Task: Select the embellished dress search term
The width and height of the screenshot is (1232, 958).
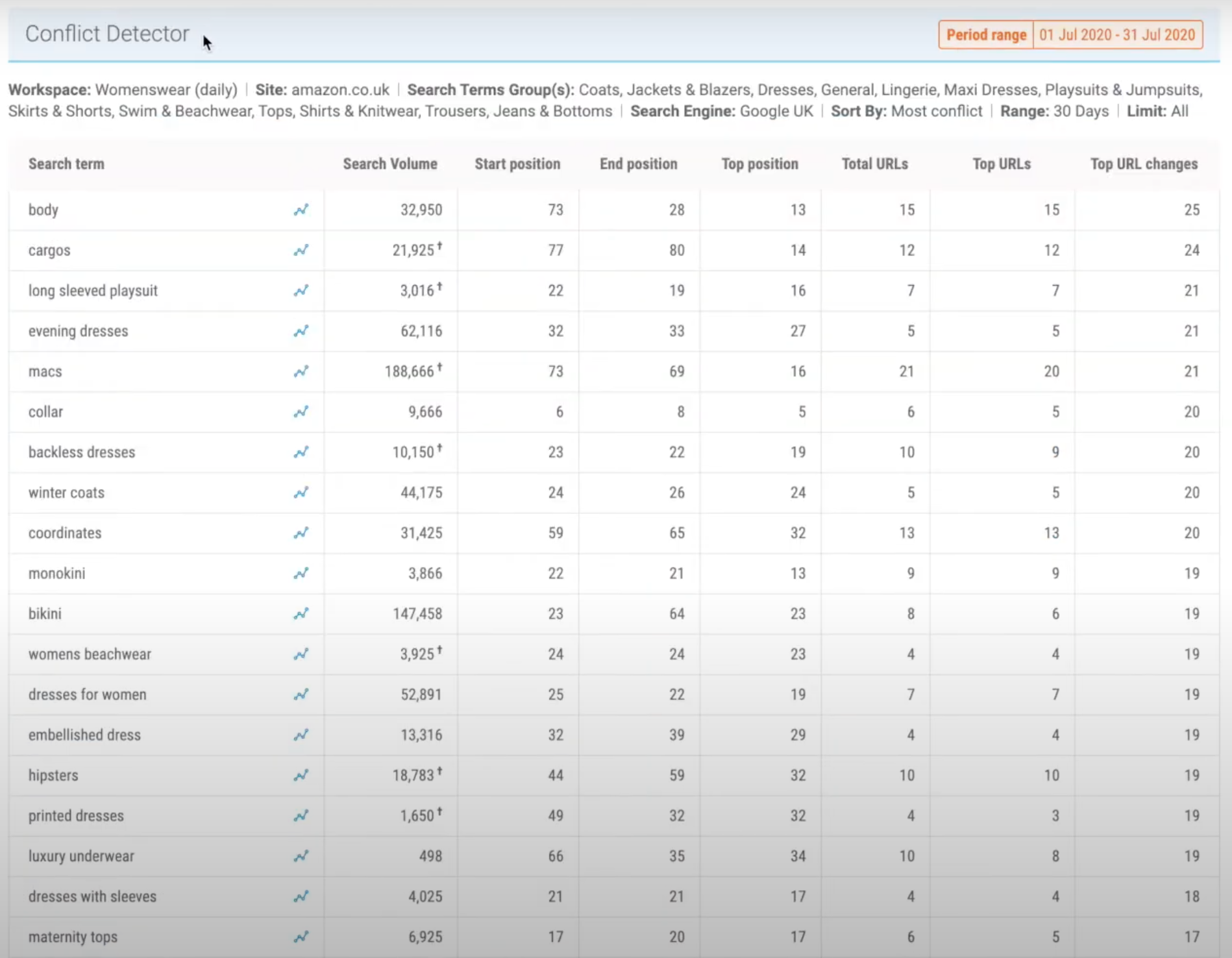Action: 84,735
